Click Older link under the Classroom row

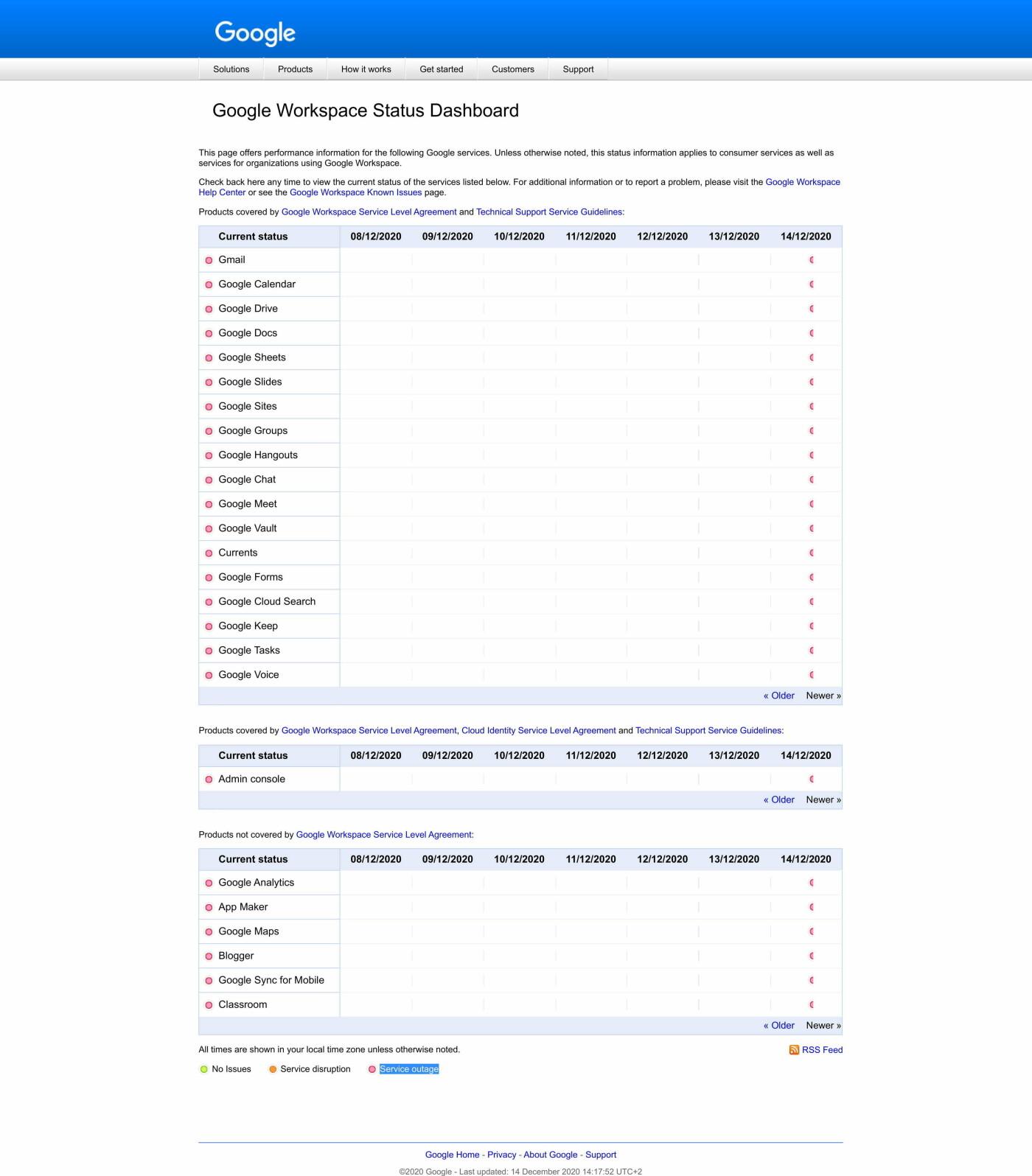coord(779,1026)
